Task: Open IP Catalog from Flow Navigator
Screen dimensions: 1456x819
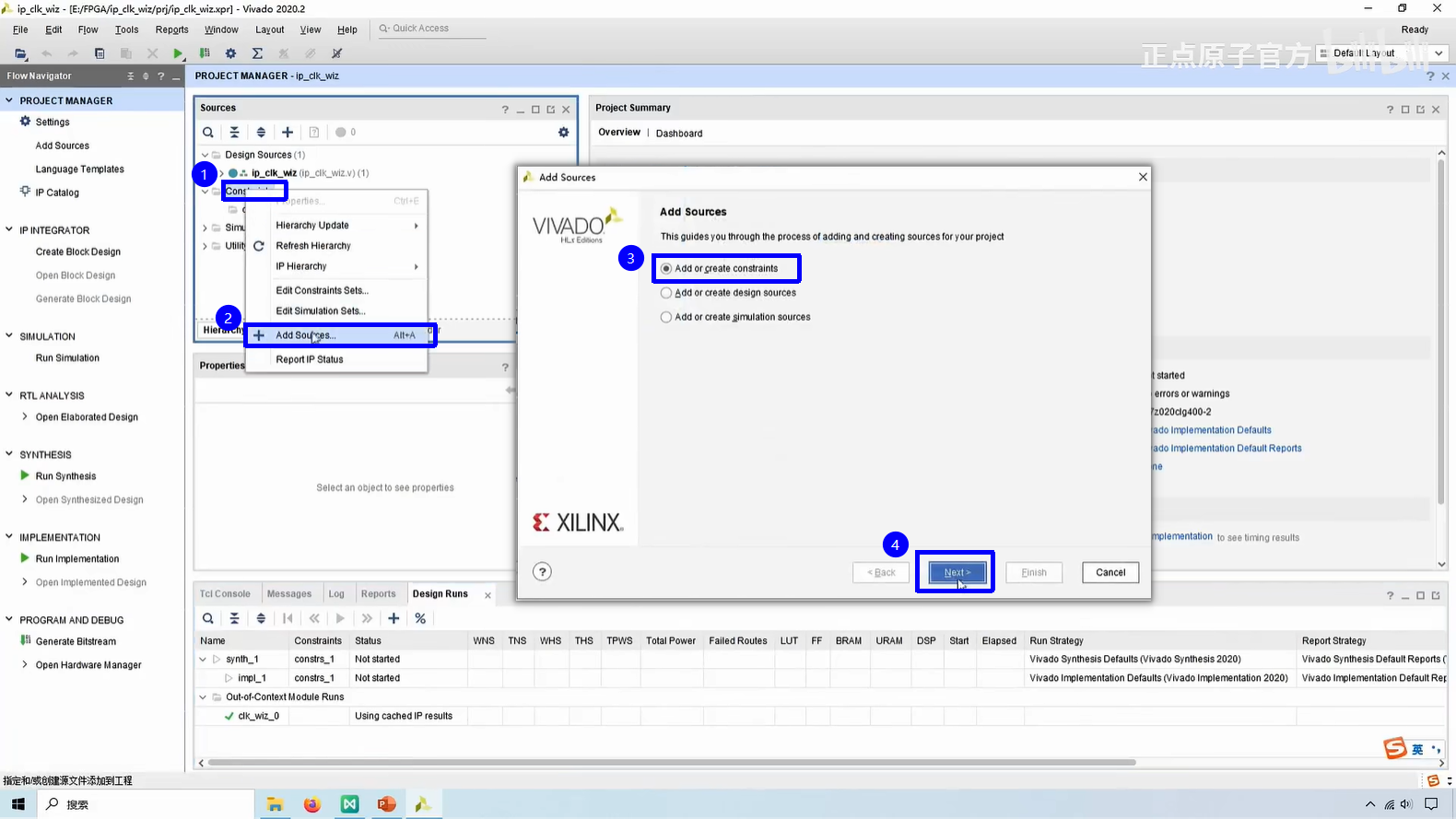Action: coord(57,193)
